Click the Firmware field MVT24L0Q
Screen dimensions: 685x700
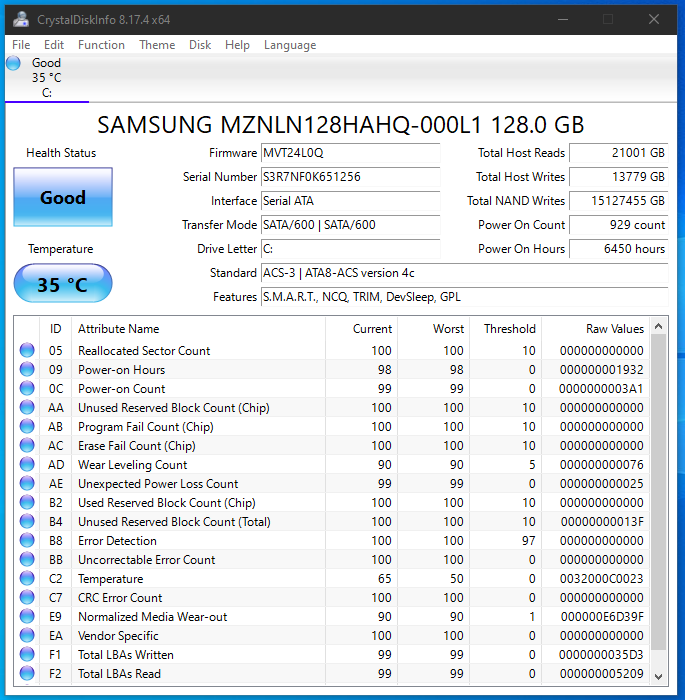point(351,153)
